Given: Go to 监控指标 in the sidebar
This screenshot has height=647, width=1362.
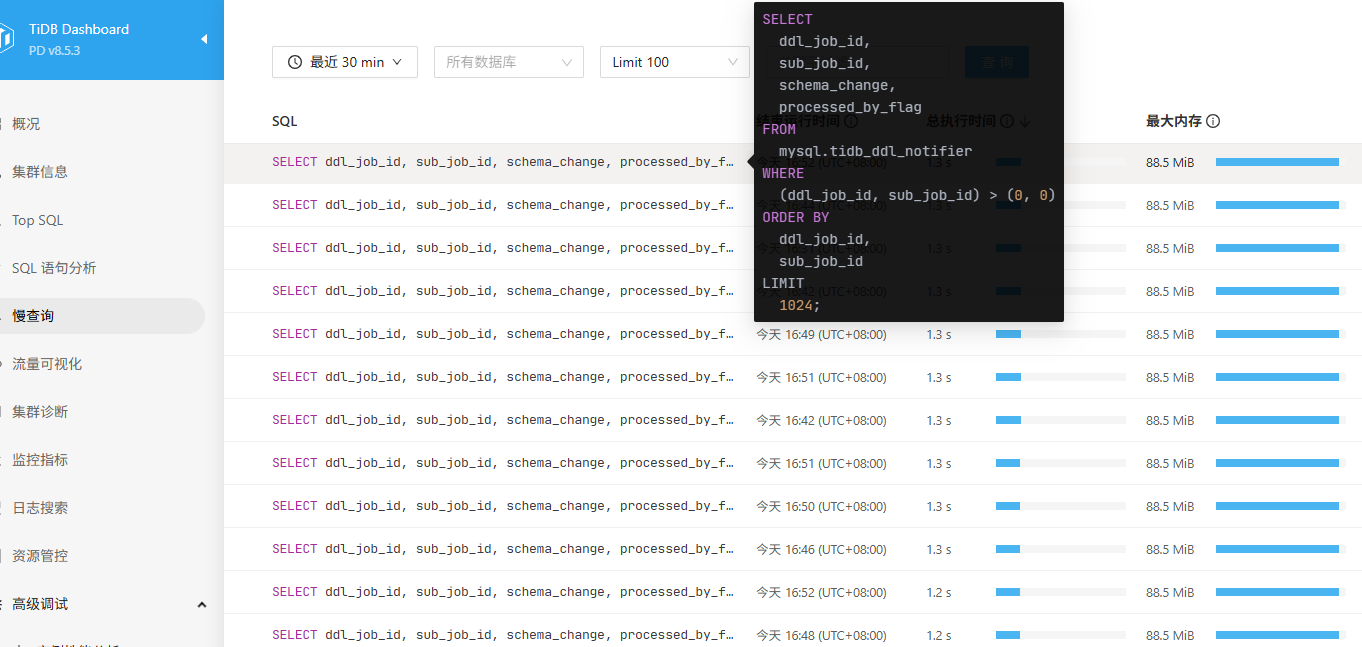Looking at the screenshot, I should (40, 460).
